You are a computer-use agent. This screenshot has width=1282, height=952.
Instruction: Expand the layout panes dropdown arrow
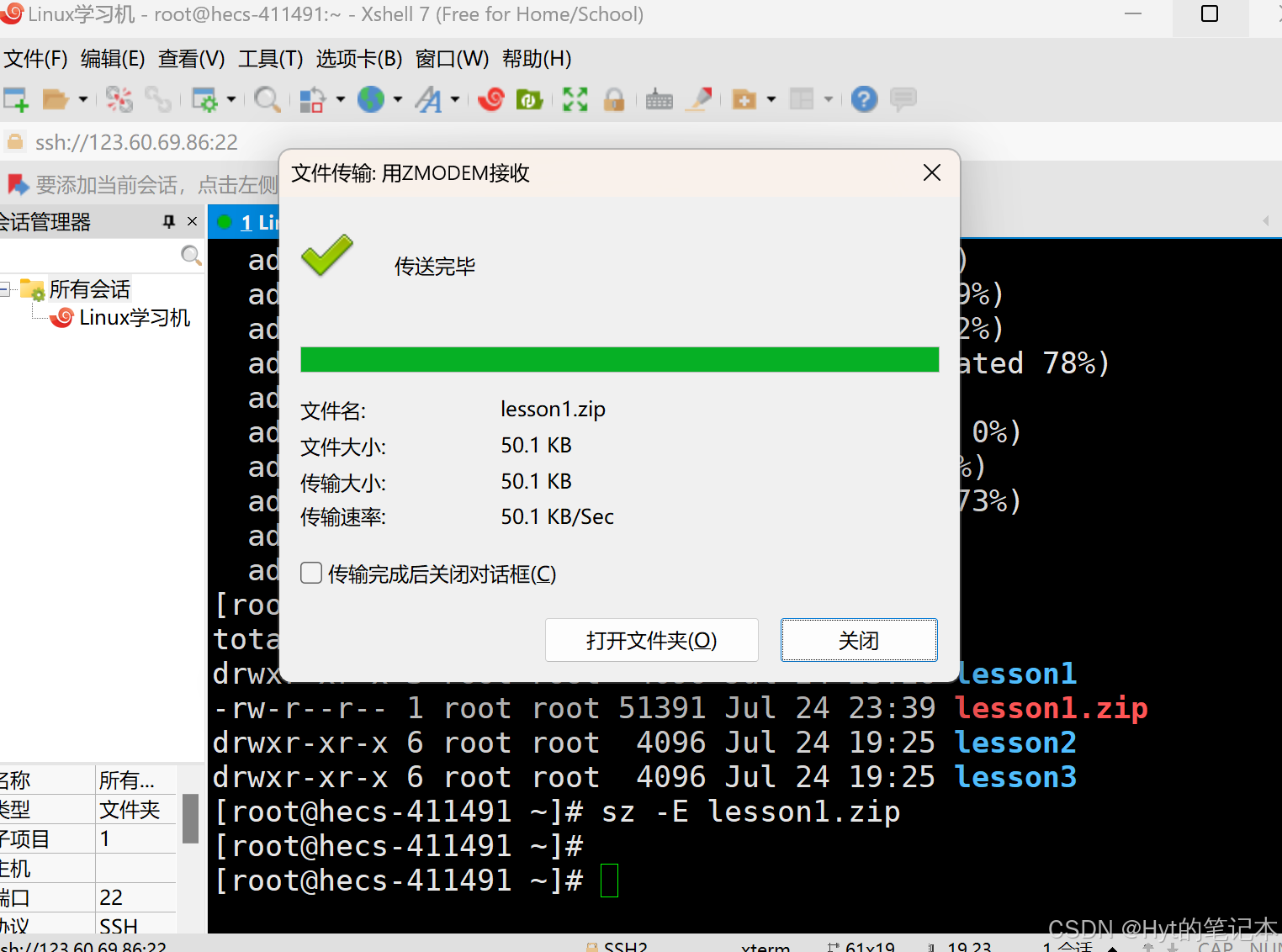pos(829,99)
